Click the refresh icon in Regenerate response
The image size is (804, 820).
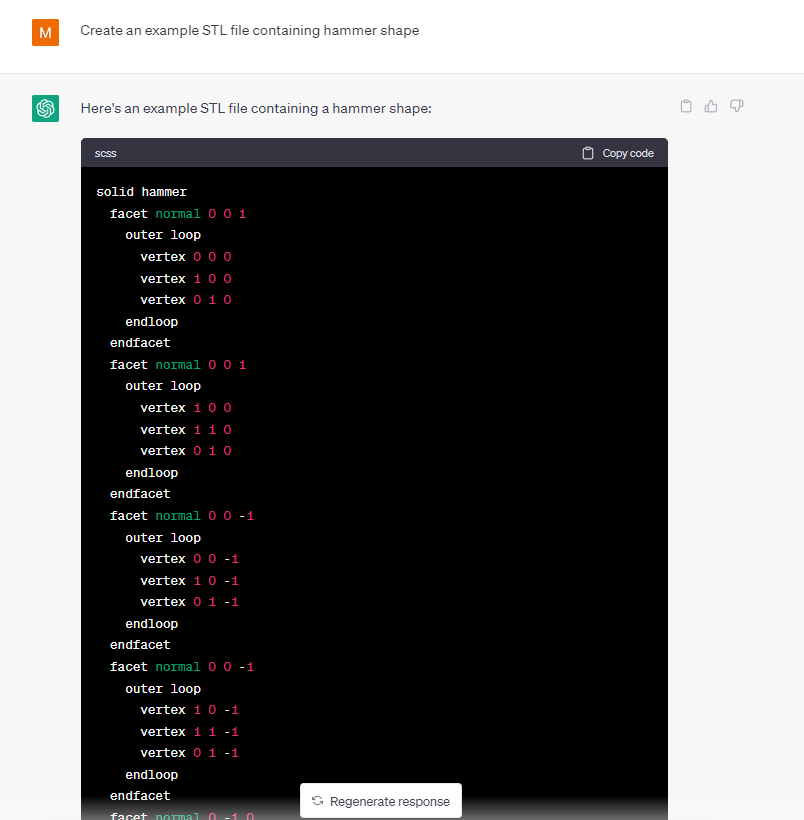[317, 801]
